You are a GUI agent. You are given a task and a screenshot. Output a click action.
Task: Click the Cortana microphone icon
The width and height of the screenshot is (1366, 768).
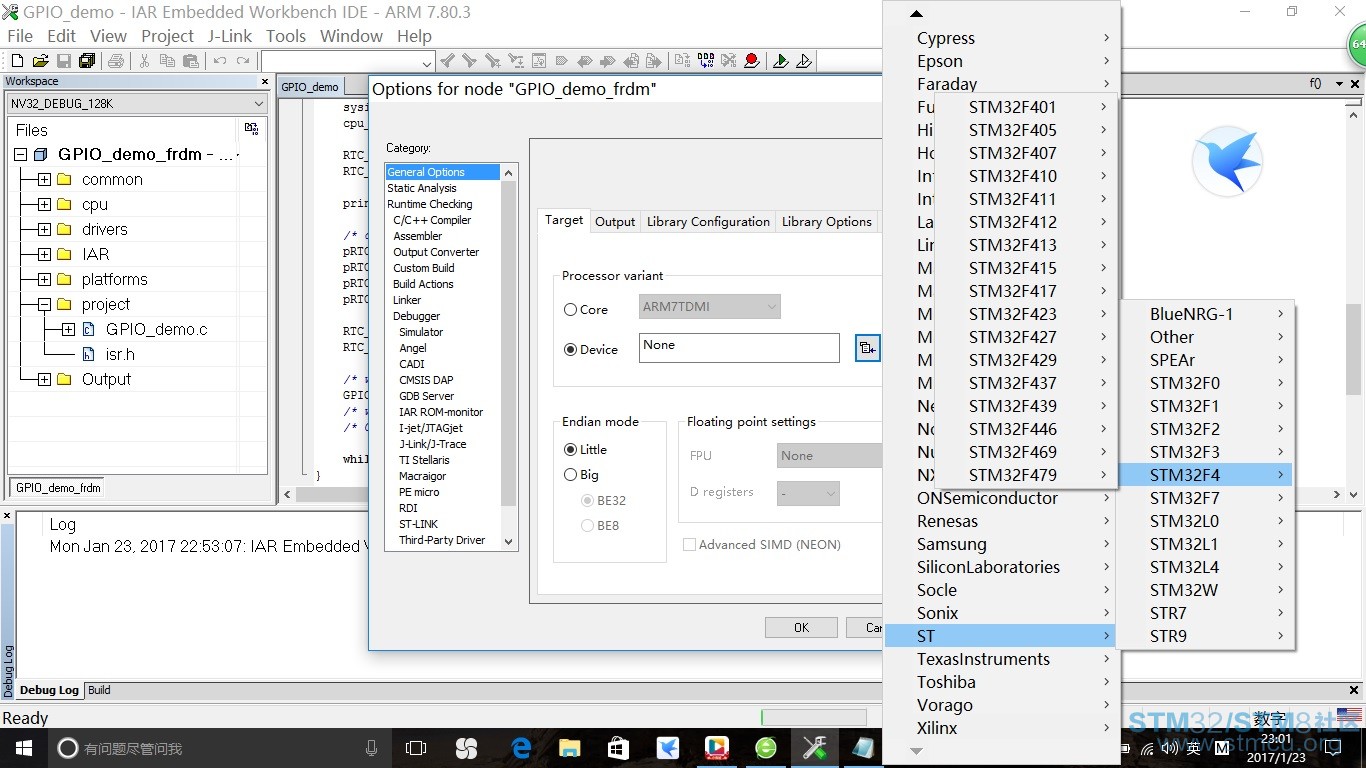coord(371,747)
